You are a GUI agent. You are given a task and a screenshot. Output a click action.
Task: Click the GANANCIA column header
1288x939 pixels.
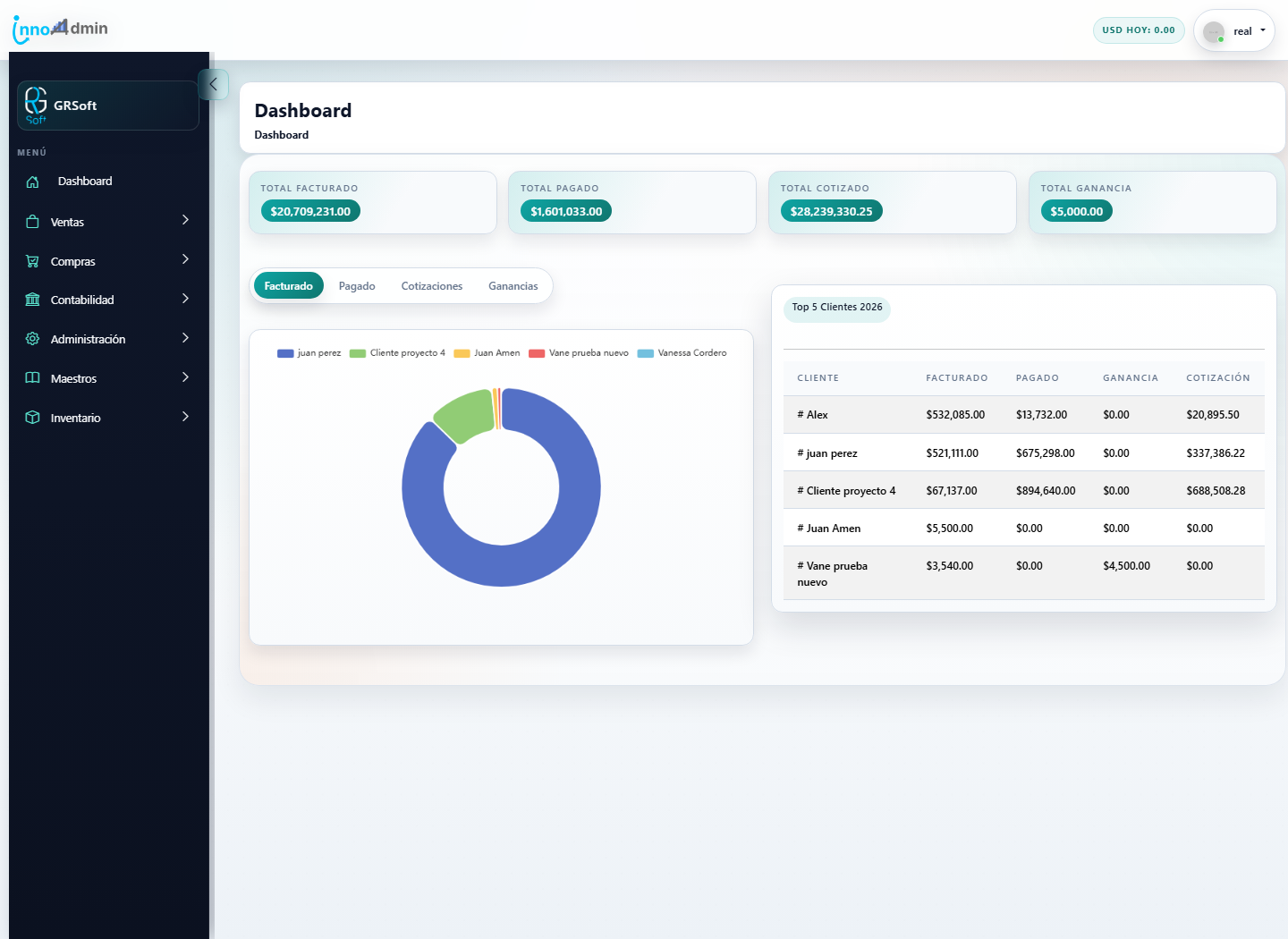click(1131, 378)
